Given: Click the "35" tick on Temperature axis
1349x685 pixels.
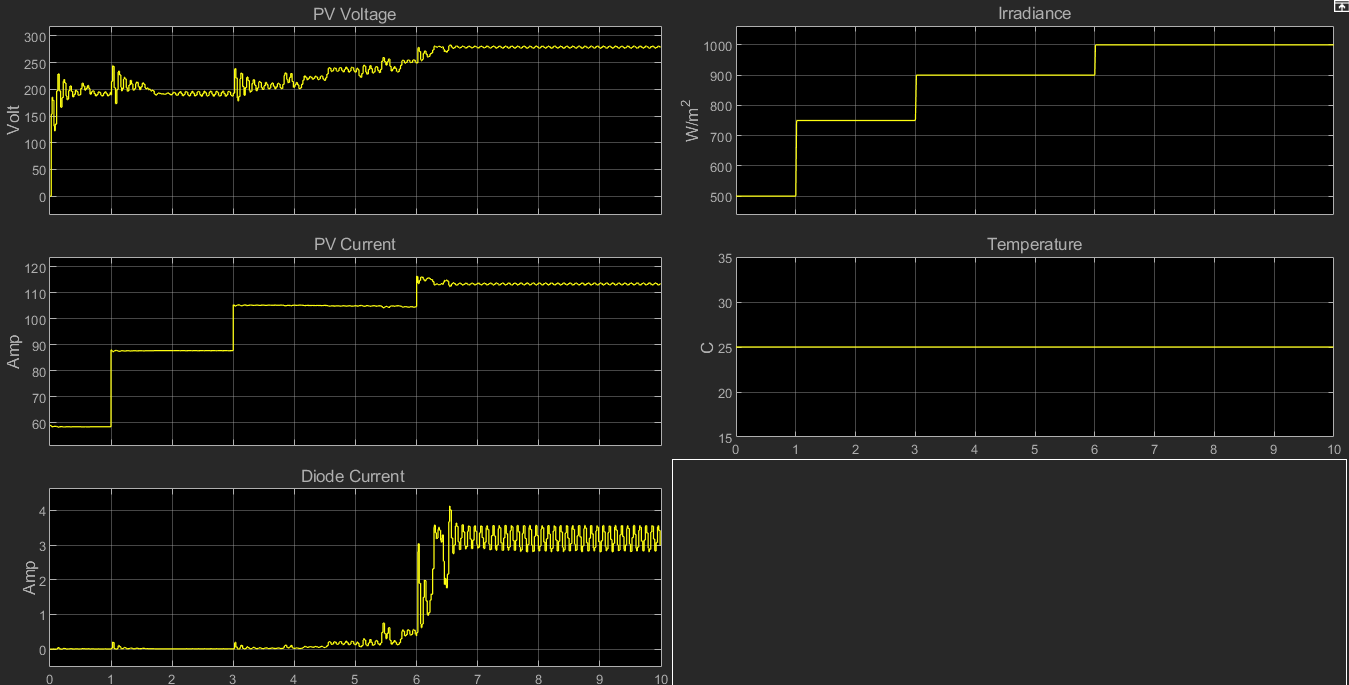Looking at the screenshot, I should (x=723, y=259).
